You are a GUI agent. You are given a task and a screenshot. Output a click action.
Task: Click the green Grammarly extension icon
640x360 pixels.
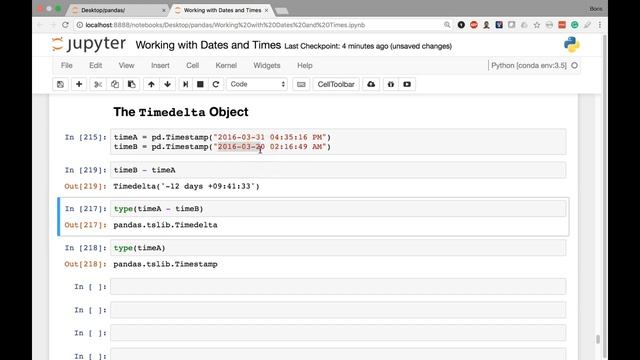click(x=574, y=25)
